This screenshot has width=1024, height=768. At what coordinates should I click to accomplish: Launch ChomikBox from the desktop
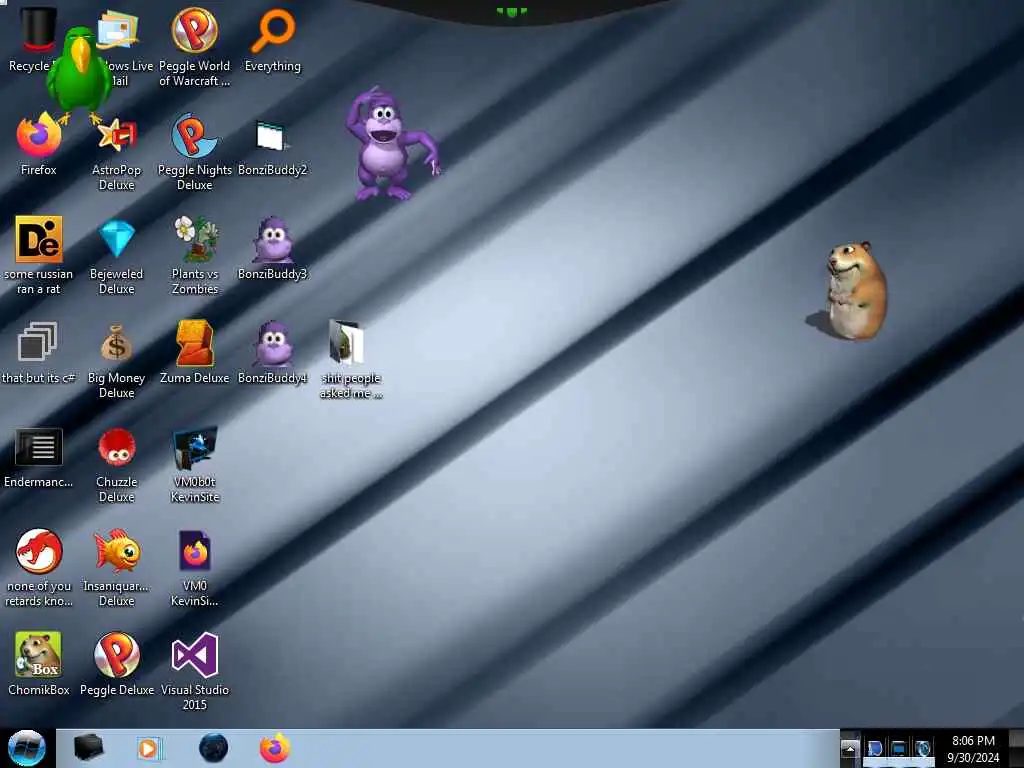click(39, 654)
